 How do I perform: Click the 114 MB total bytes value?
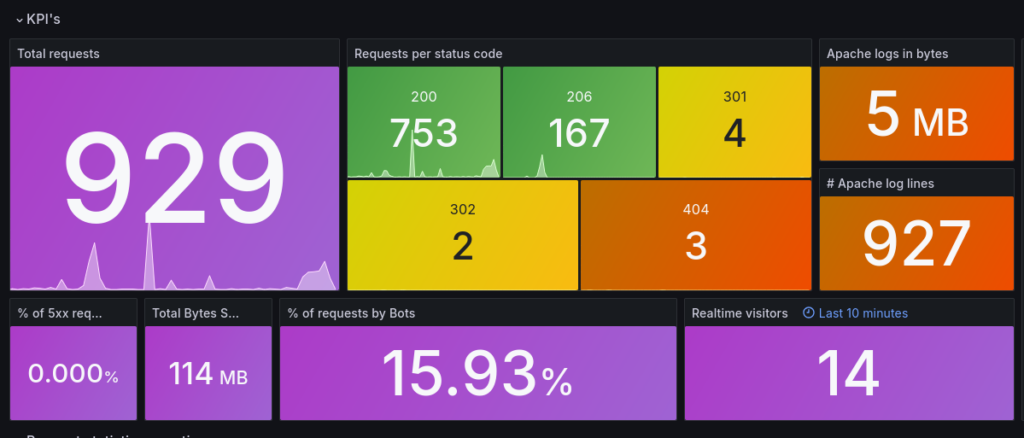pyautogui.click(x=208, y=374)
